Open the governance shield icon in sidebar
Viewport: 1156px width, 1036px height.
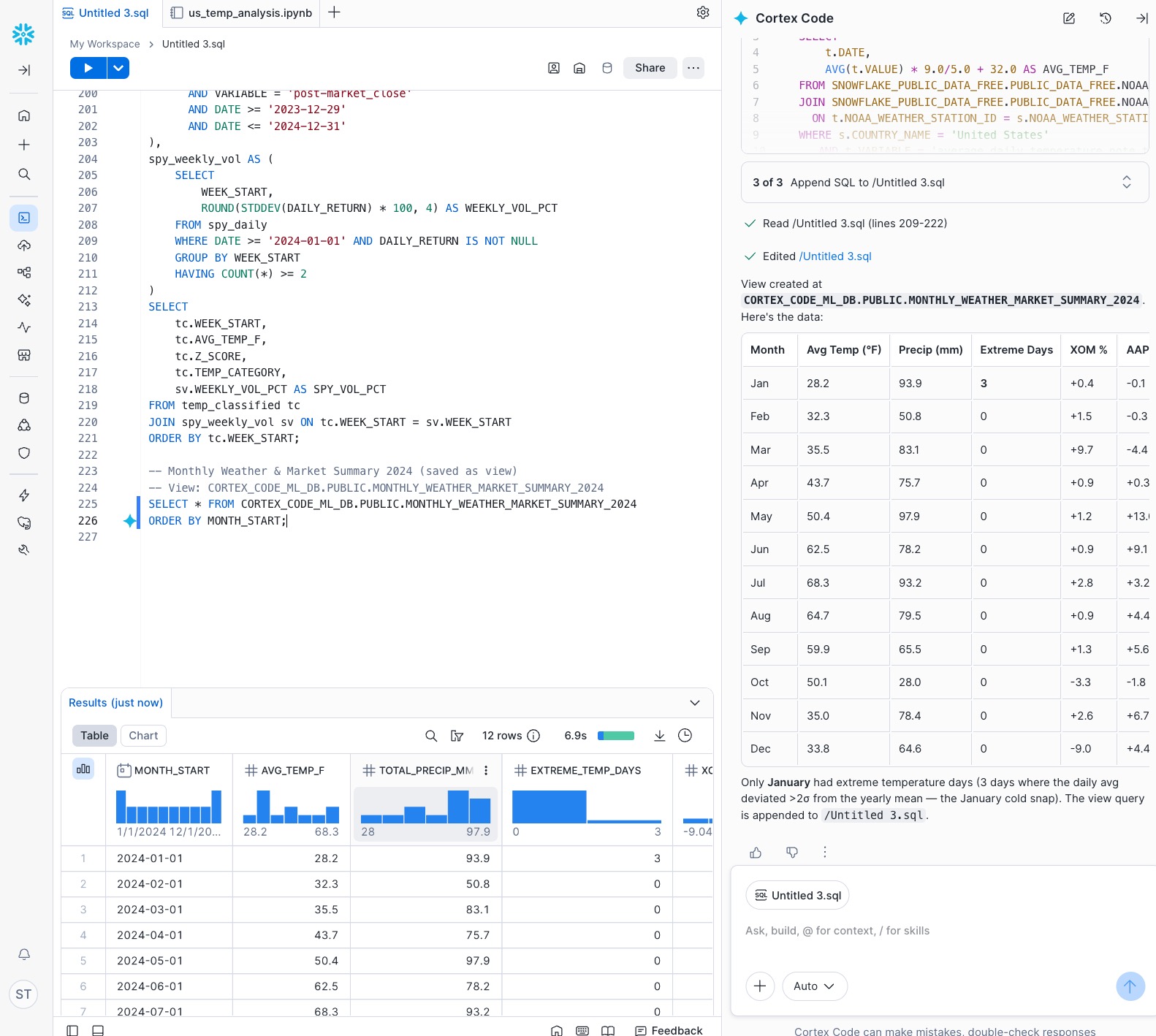coord(24,453)
